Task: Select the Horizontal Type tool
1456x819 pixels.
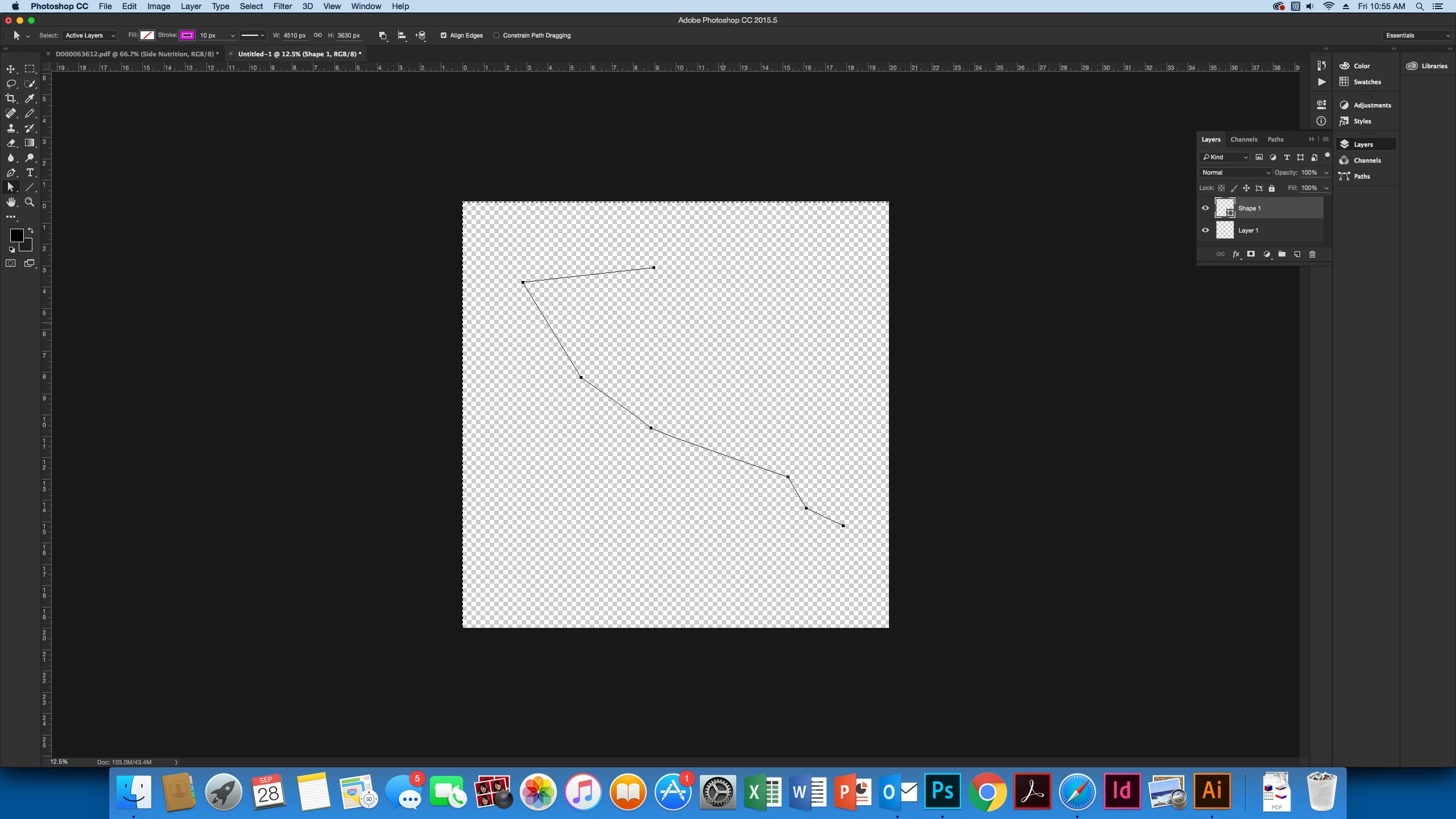Action: pyautogui.click(x=30, y=172)
